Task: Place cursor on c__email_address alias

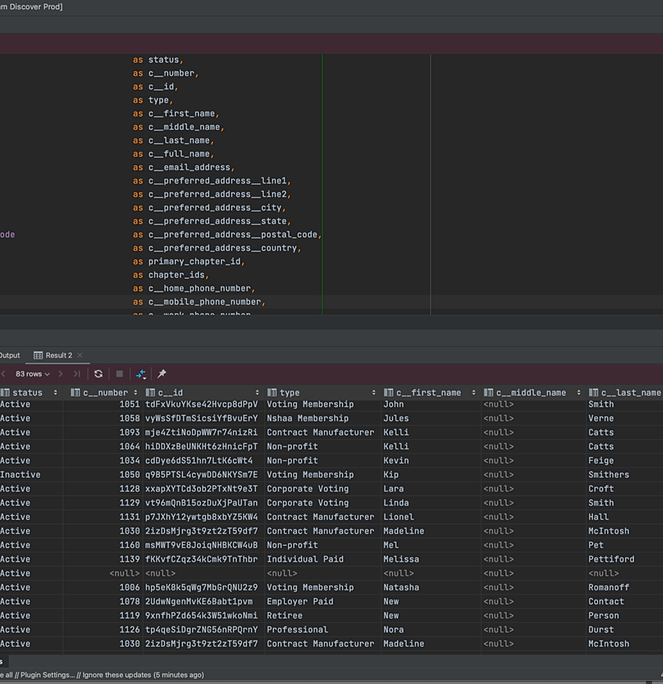Action: pyautogui.click(x=191, y=168)
